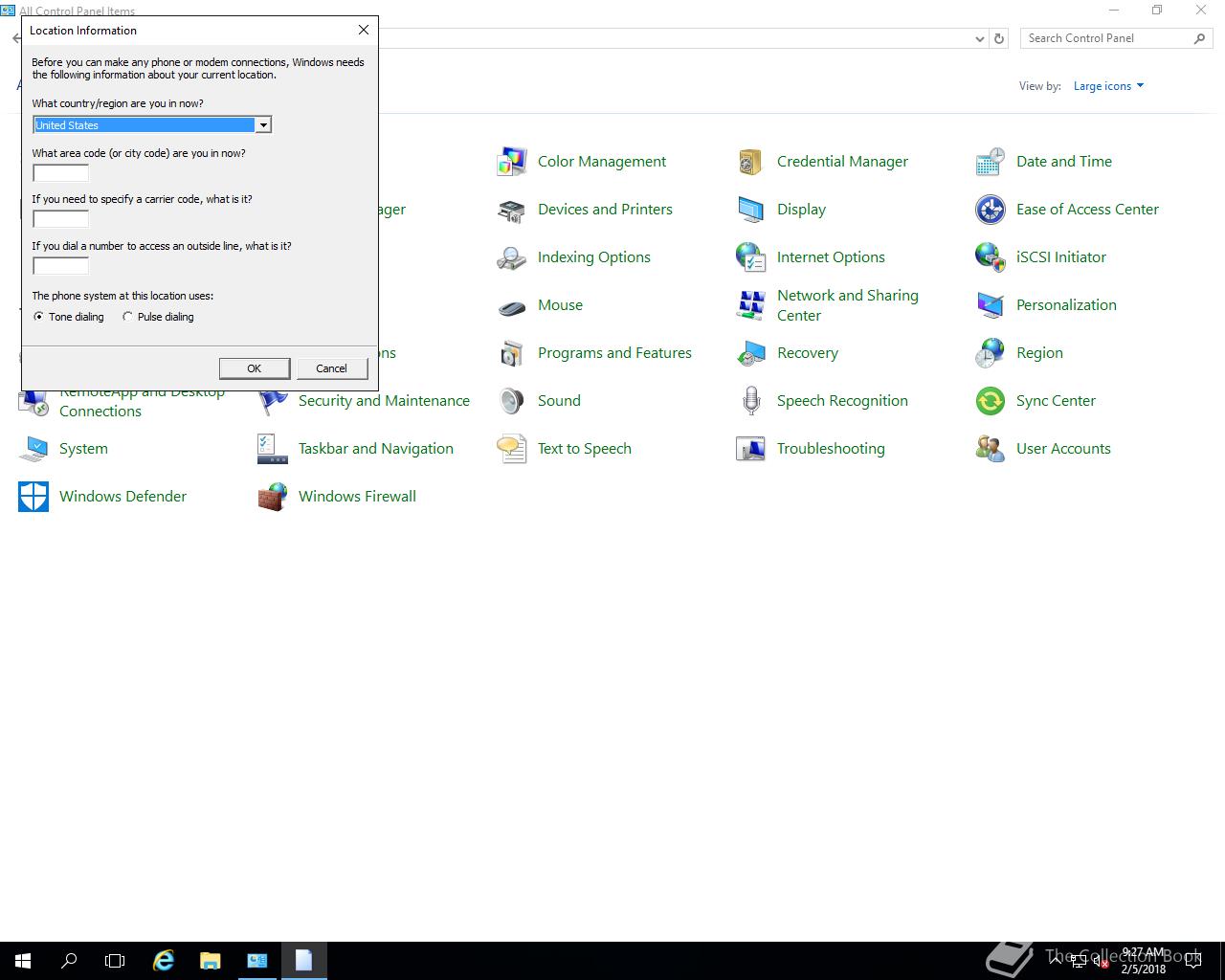
Task: Expand the country/region dropdown showing United States
Action: point(262,125)
